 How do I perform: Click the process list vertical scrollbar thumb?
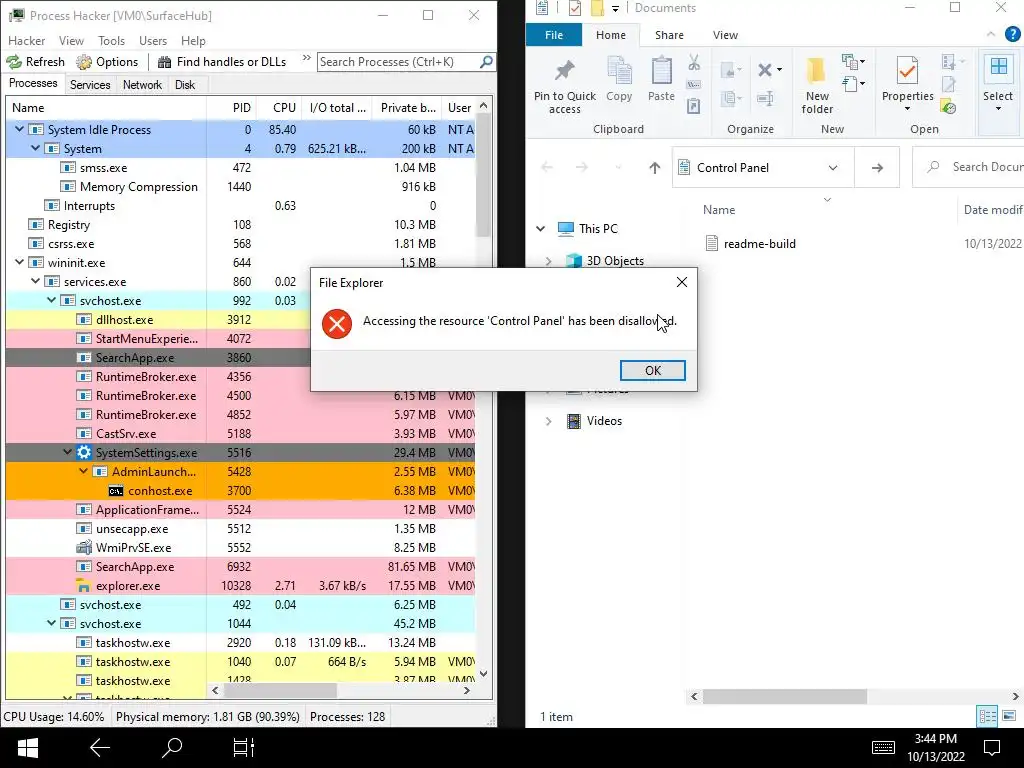(x=483, y=176)
